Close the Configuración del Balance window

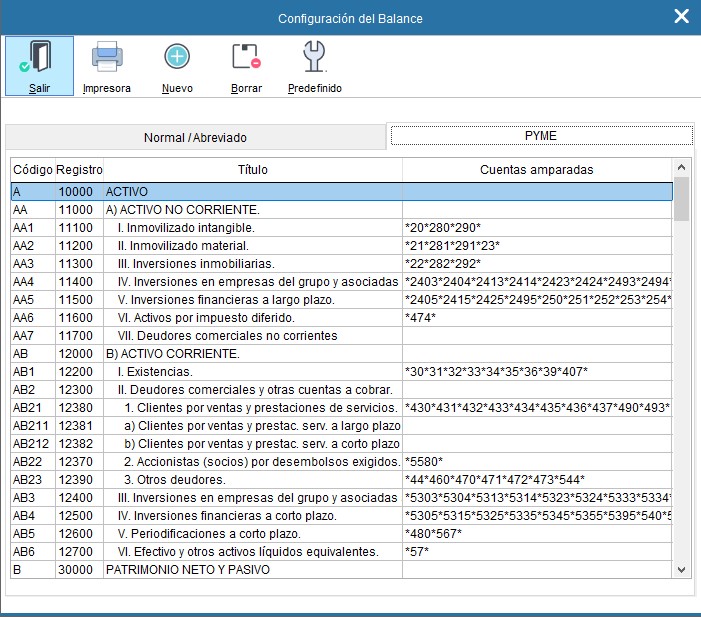click(681, 17)
